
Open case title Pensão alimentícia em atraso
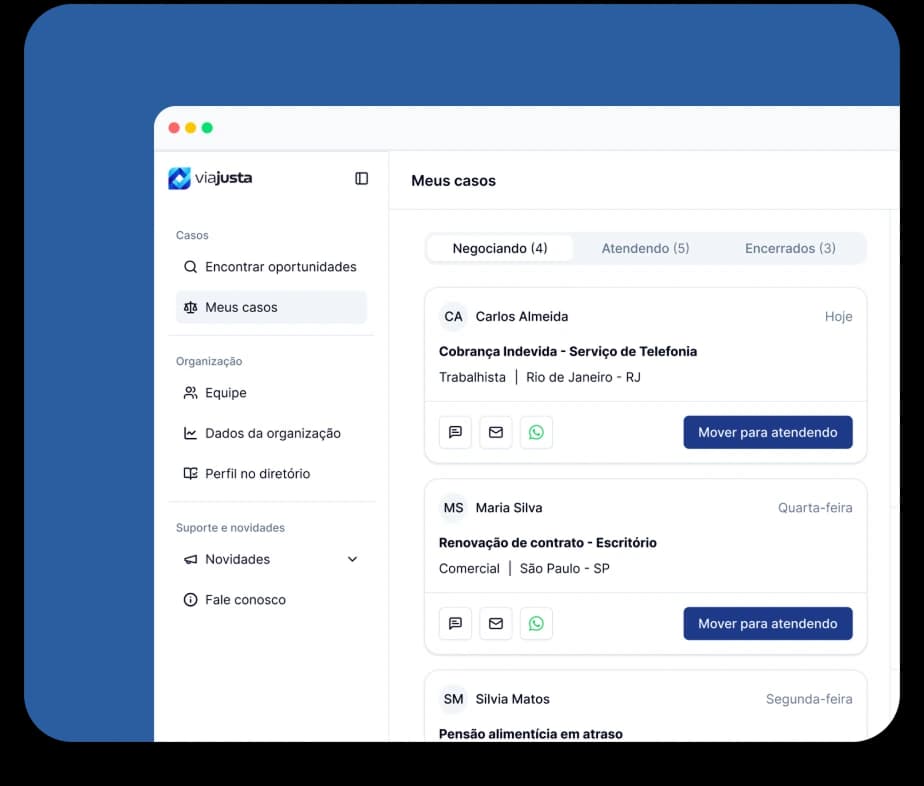(x=530, y=734)
